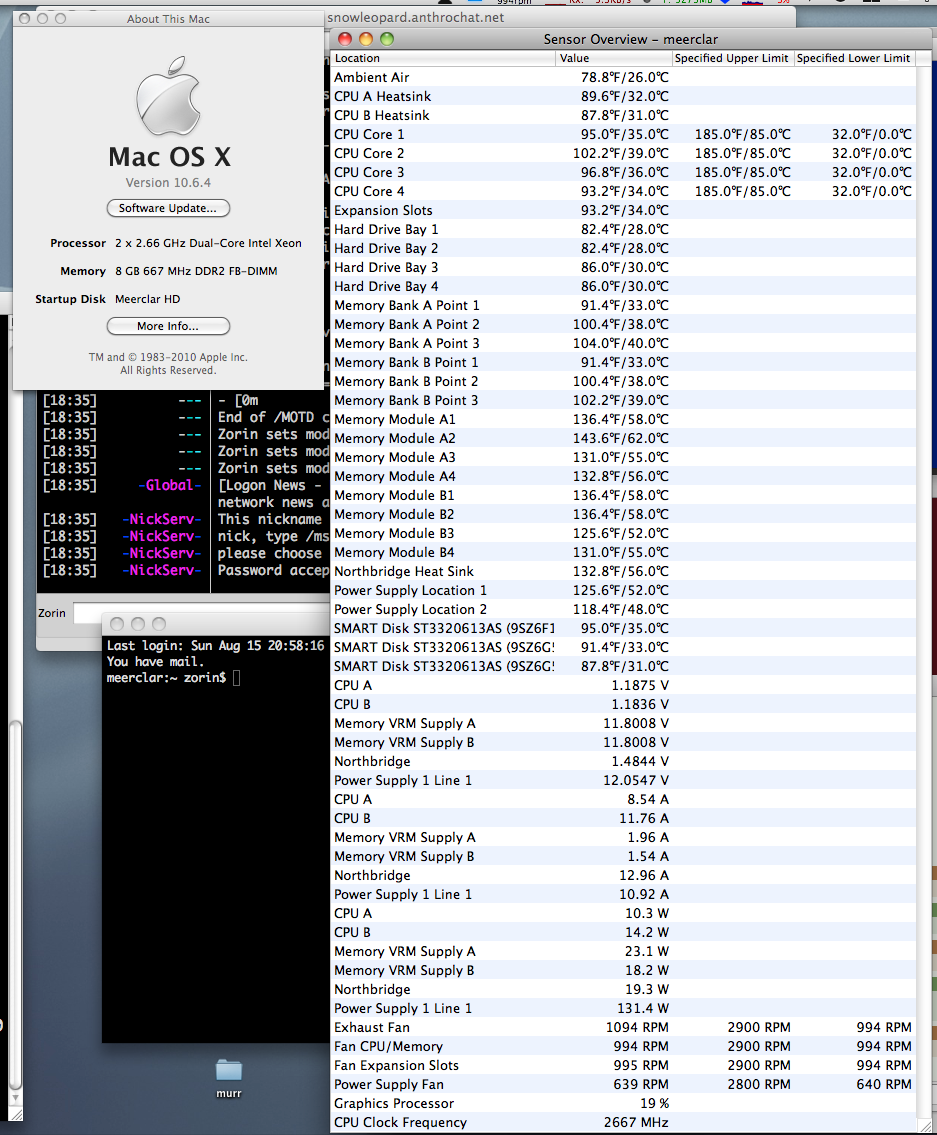The image size is (937, 1135).
Task: Click Startup Disk Meerclar HD text
Action: click(107, 299)
